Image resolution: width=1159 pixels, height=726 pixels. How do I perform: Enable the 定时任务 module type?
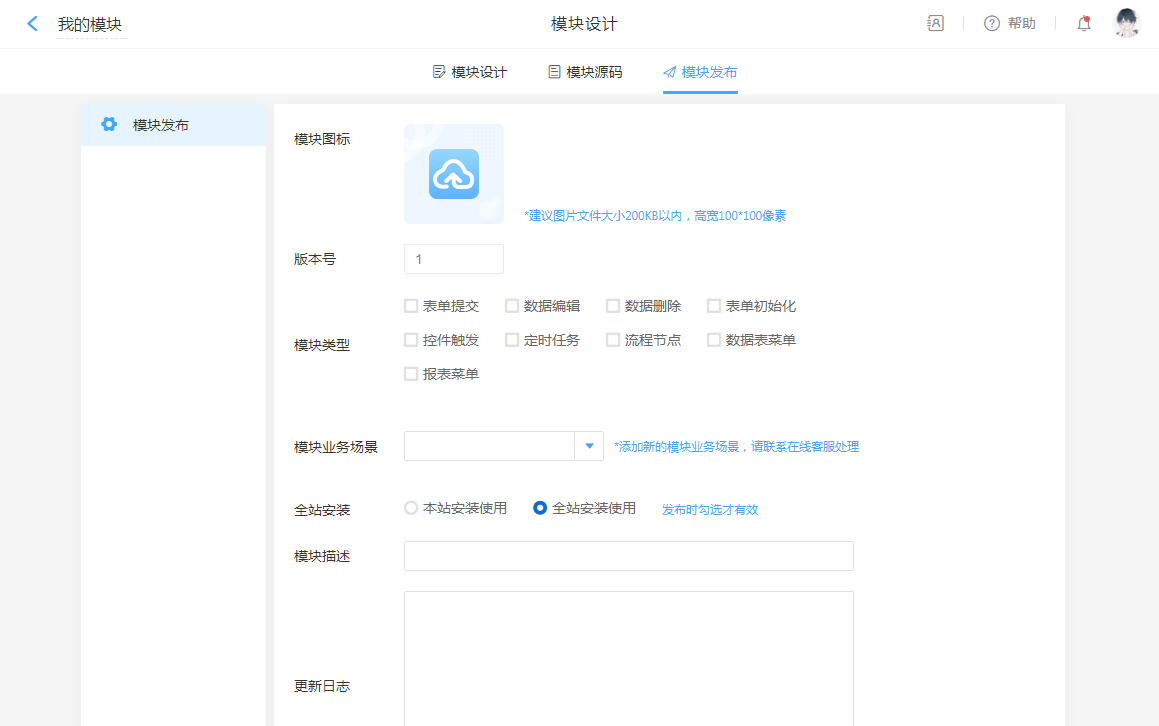[512, 340]
